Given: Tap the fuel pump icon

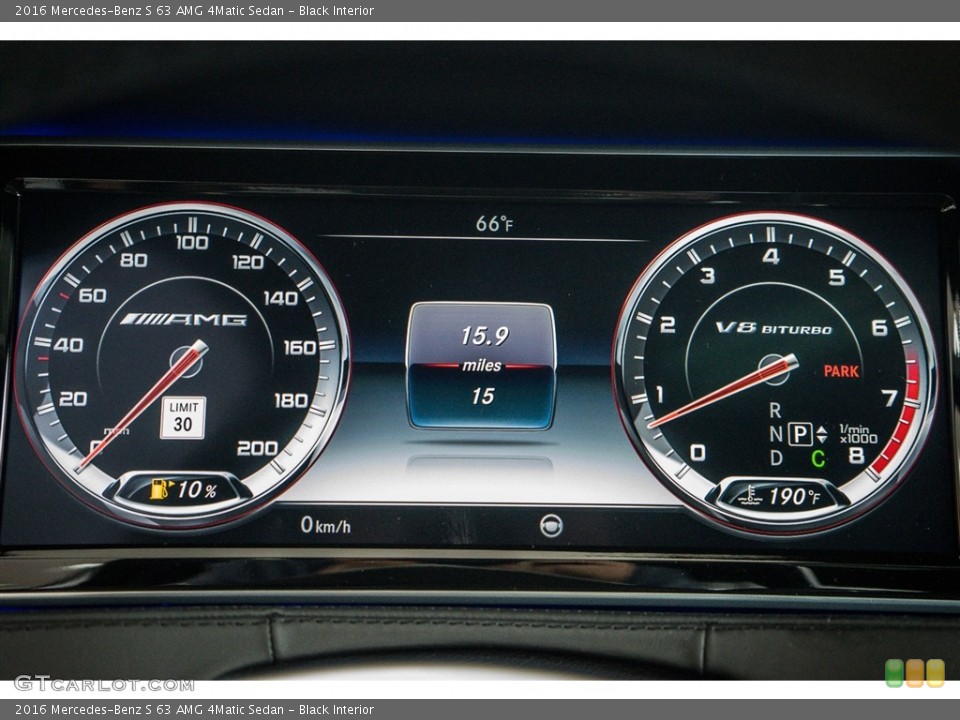Looking at the screenshot, I should (162, 489).
